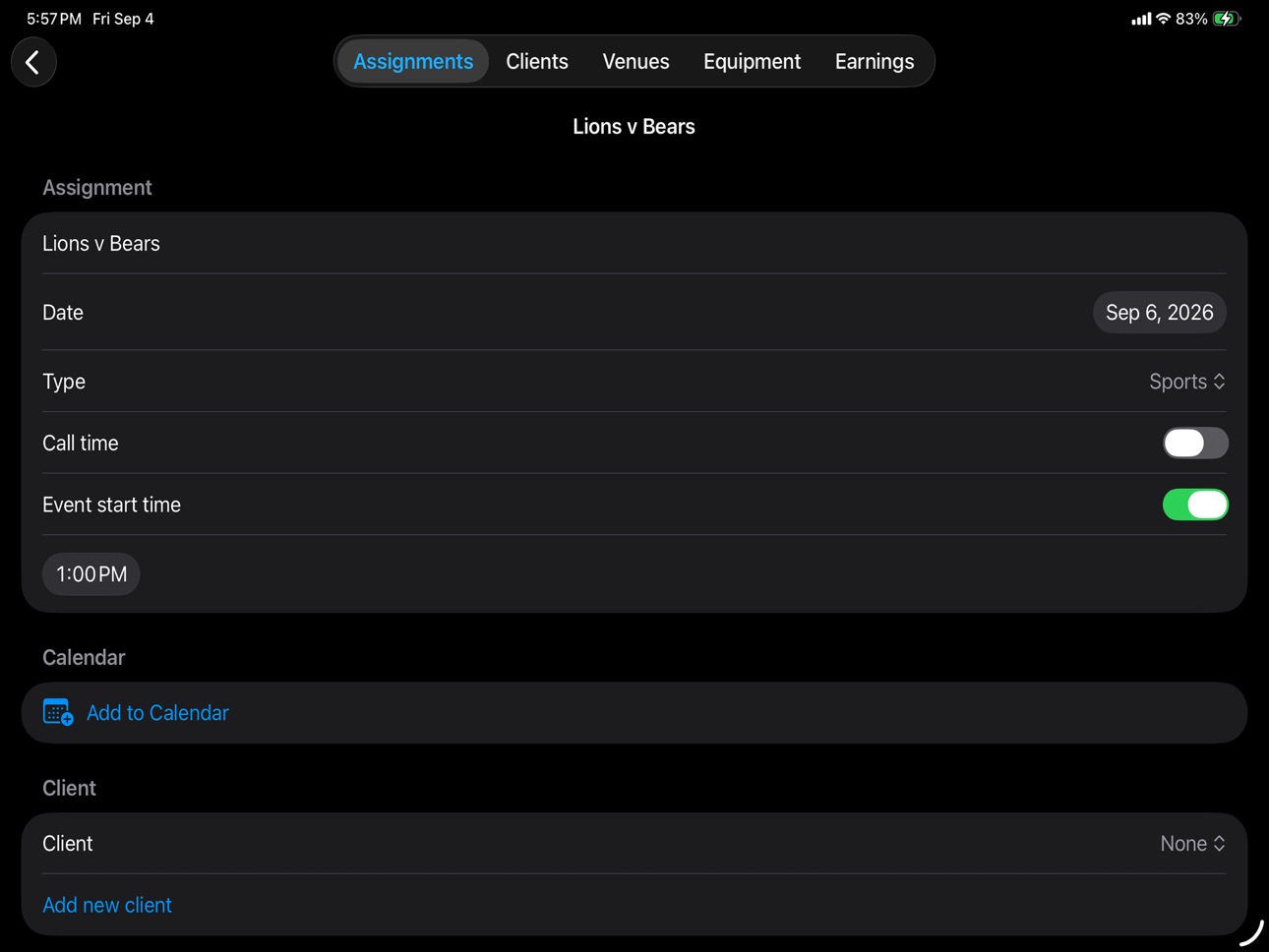Click the Add to Calendar icon

pyautogui.click(x=58, y=712)
